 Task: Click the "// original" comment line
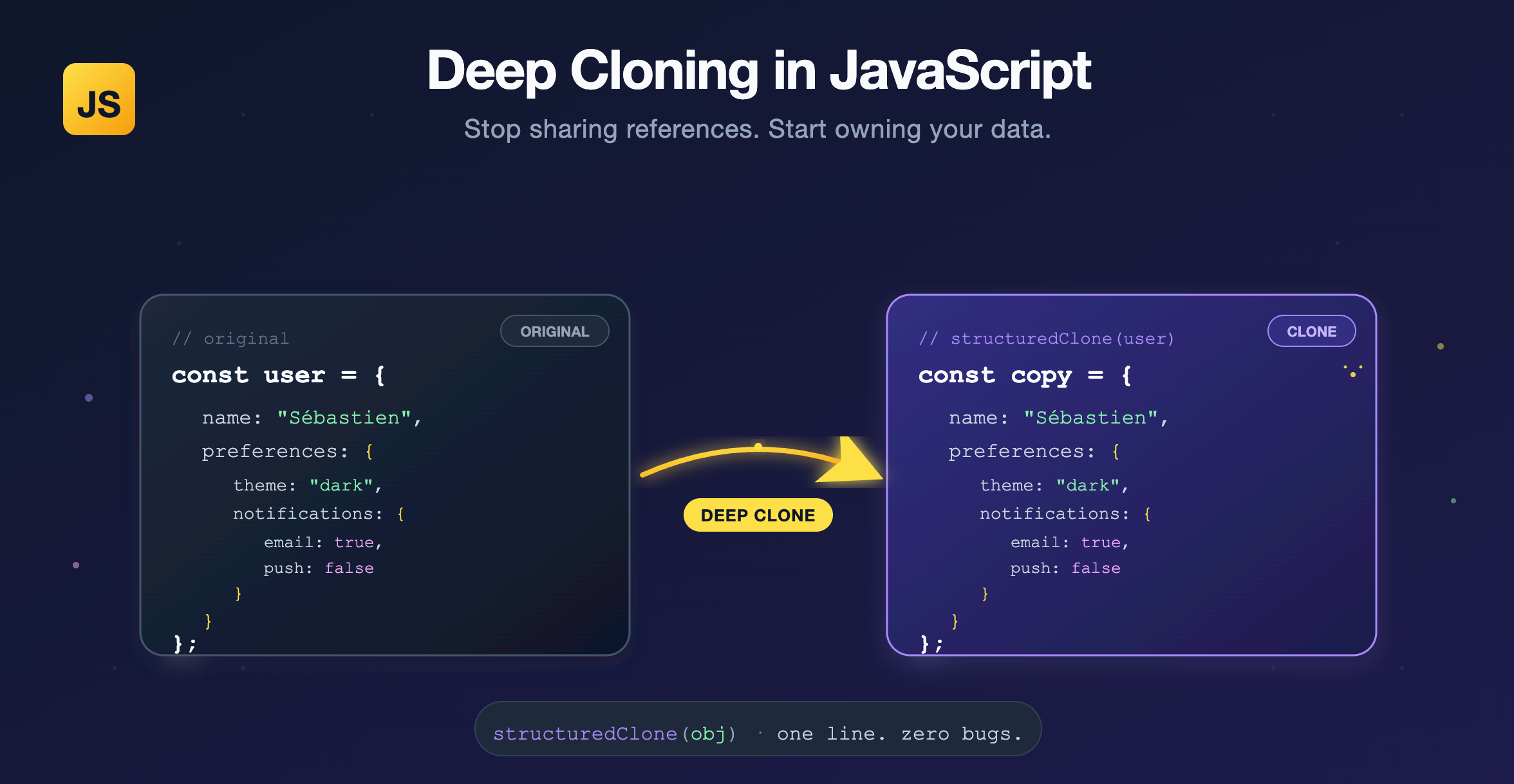(230, 339)
